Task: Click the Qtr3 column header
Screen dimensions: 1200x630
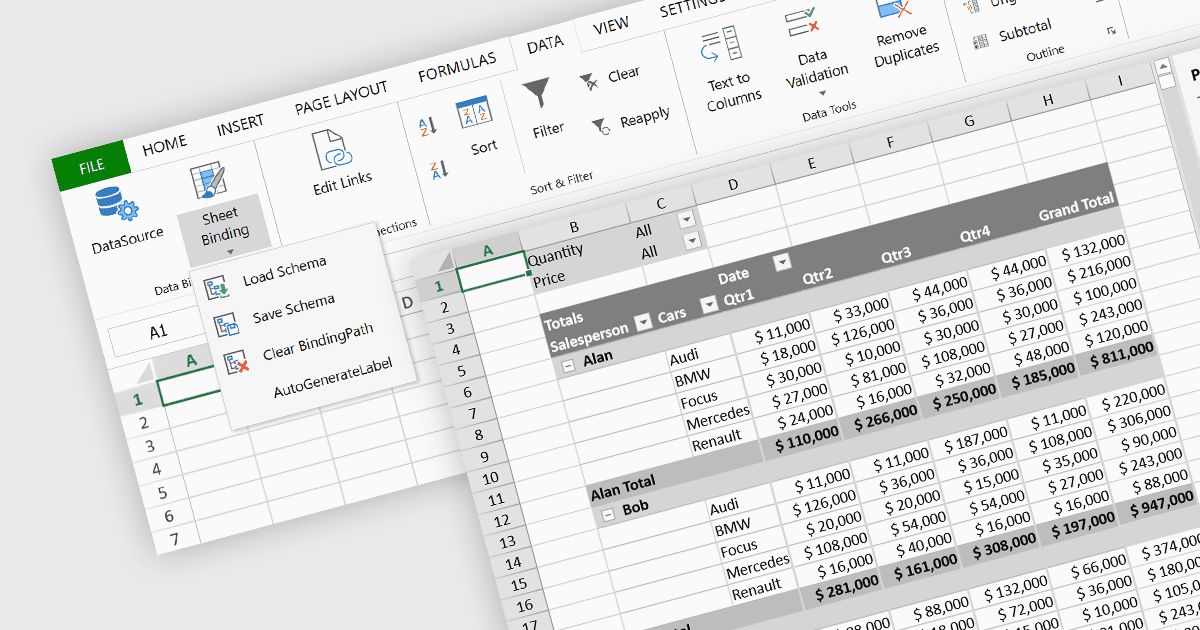Action: (x=897, y=254)
